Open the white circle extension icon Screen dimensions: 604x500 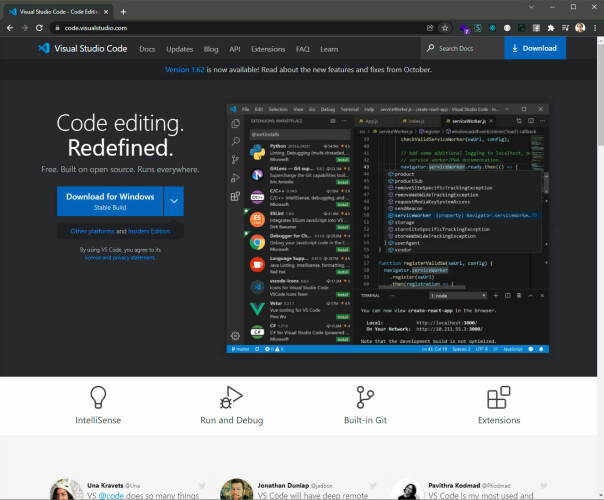pos(507,28)
